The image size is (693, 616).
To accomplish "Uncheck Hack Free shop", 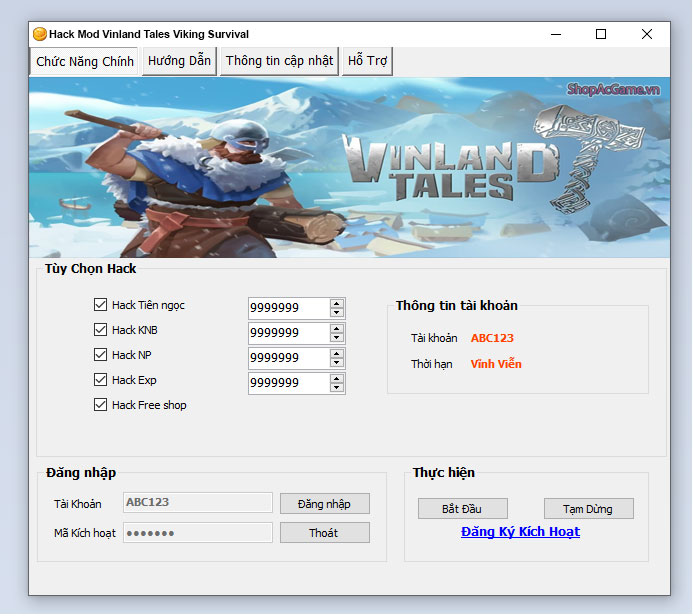I will tap(100, 405).
